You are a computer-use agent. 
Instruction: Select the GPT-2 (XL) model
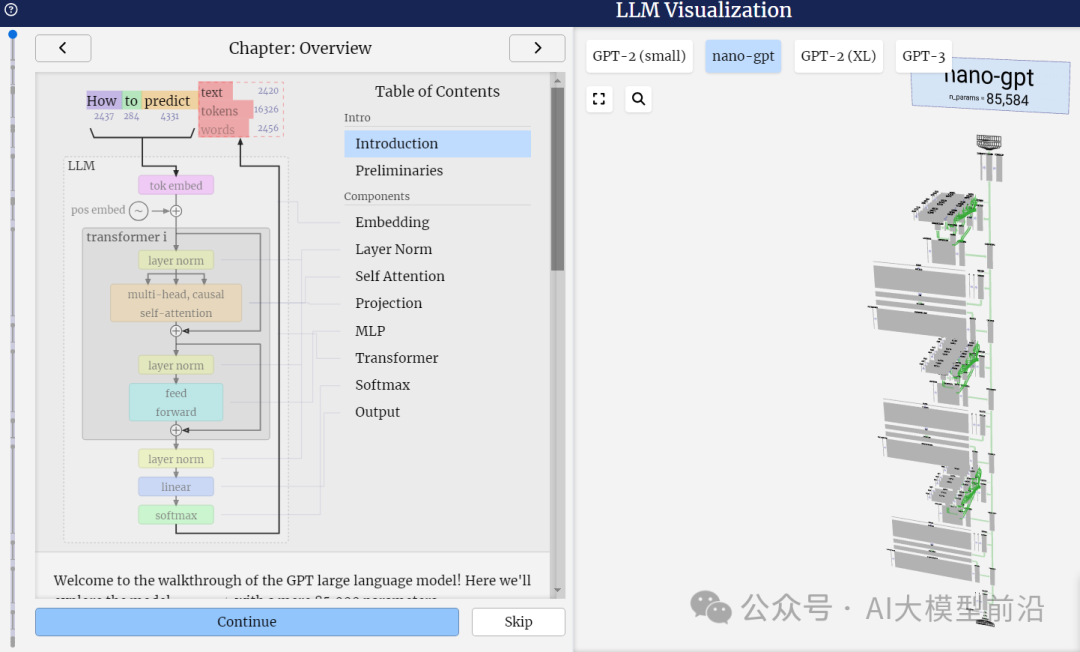(838, 56)
